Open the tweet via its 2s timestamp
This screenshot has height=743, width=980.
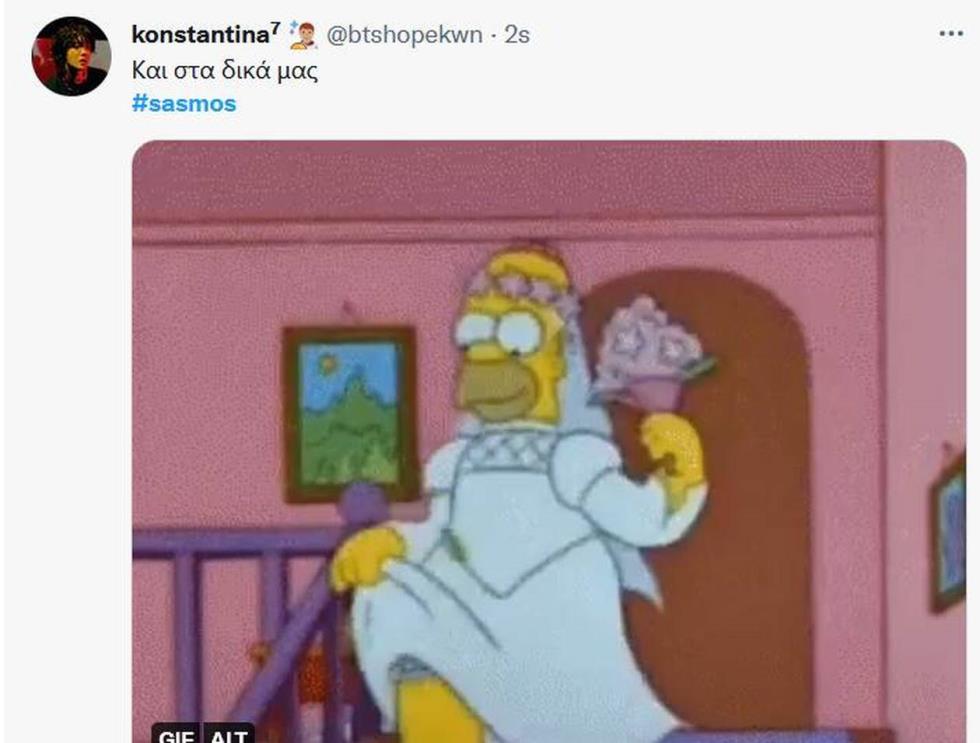click(517, 35)
